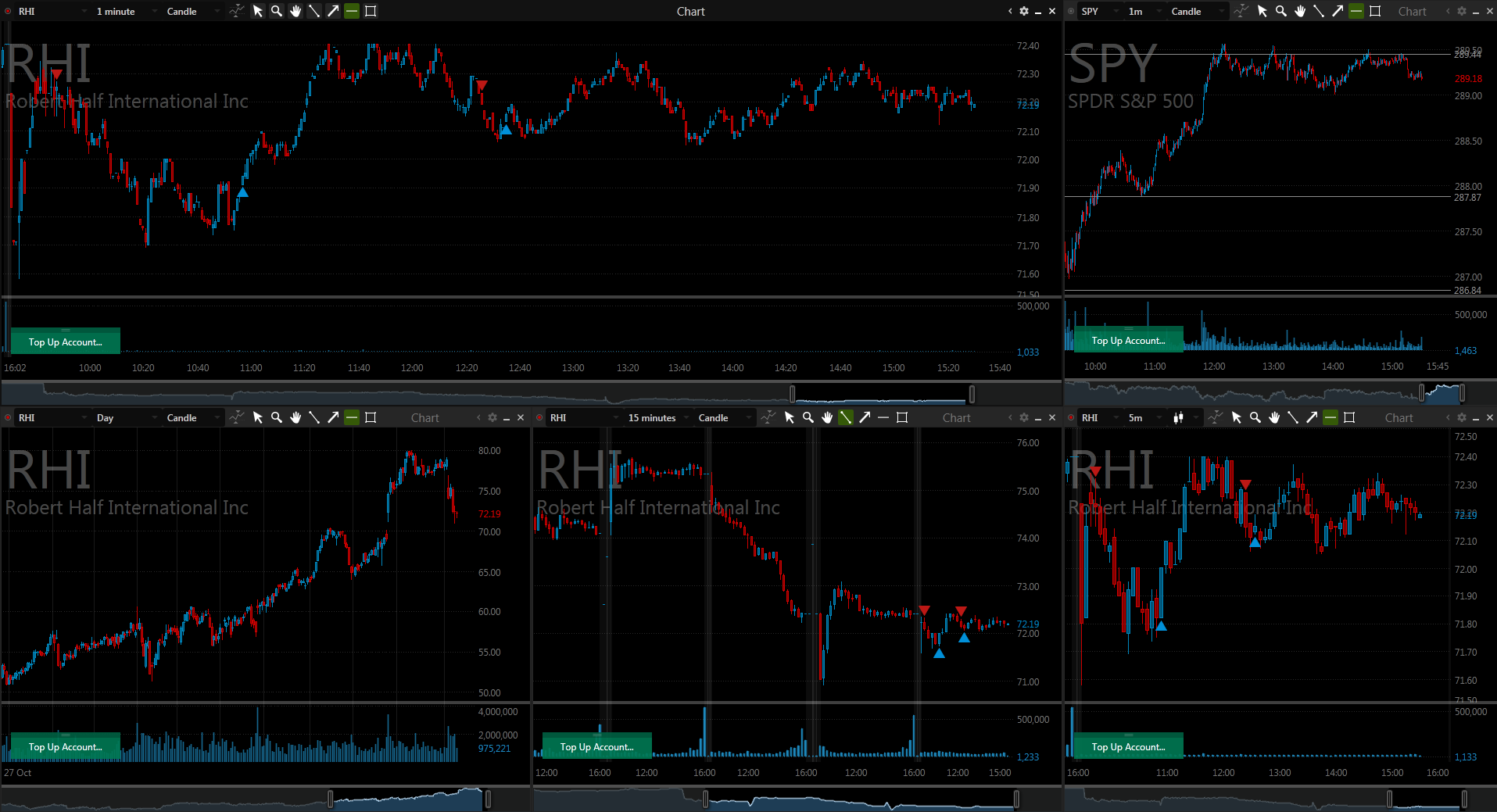Toggle horizontal line tool in RHI 5m chart

pos(1330,417)
